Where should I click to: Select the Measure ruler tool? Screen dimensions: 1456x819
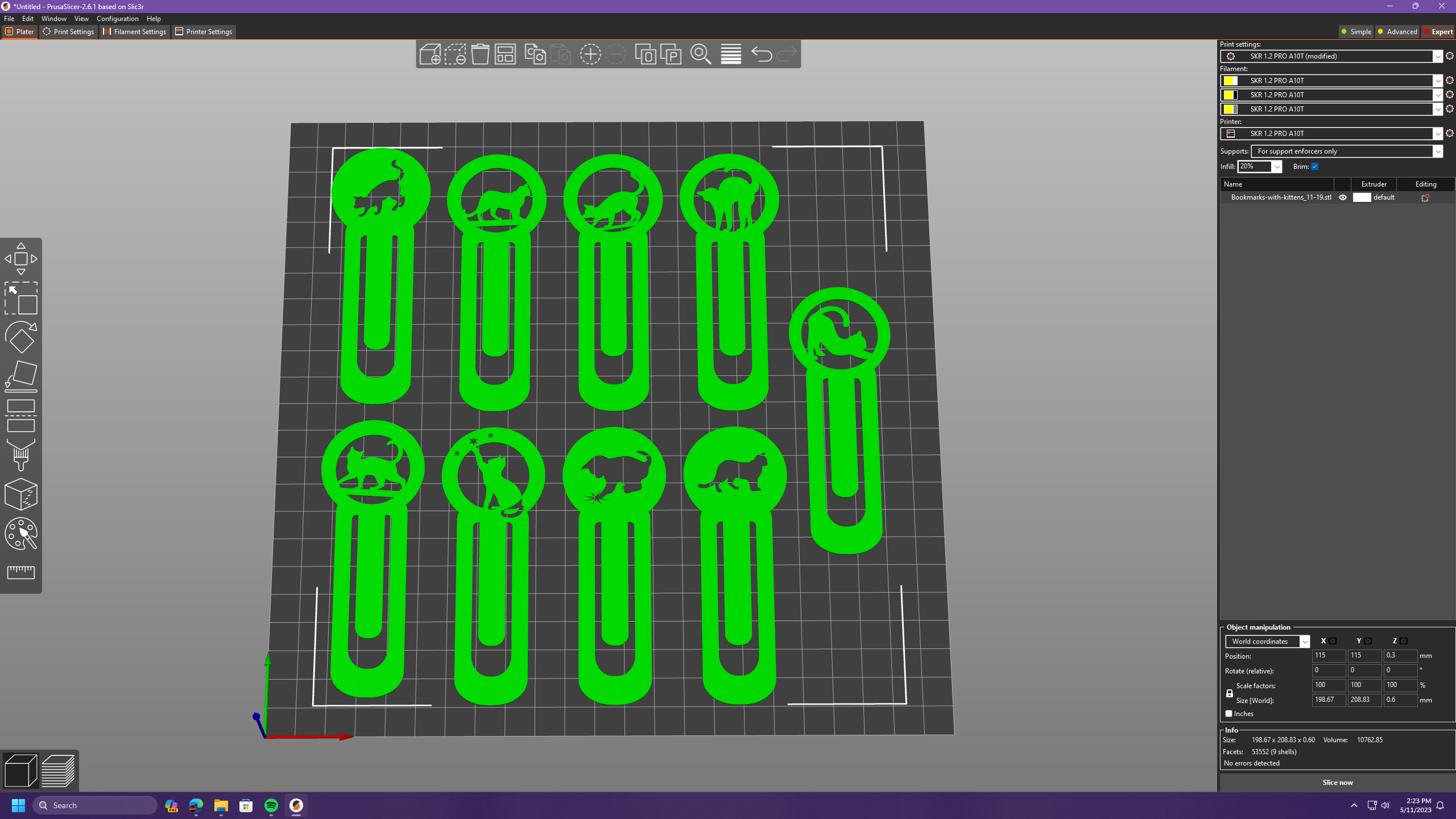[x=21, y=572]
